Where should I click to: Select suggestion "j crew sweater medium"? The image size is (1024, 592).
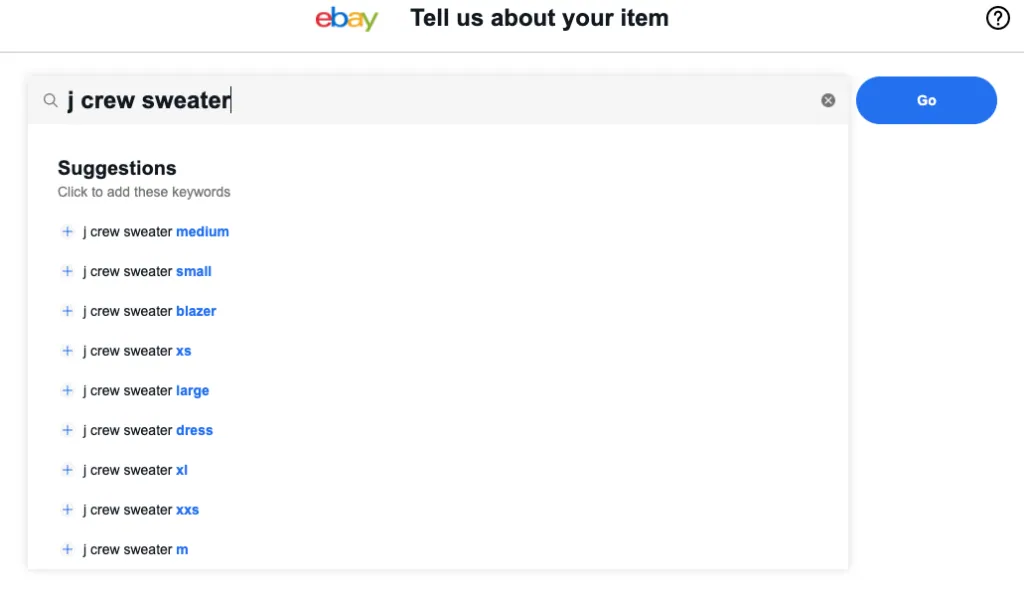pyautogui.click(x=156, y=232)
